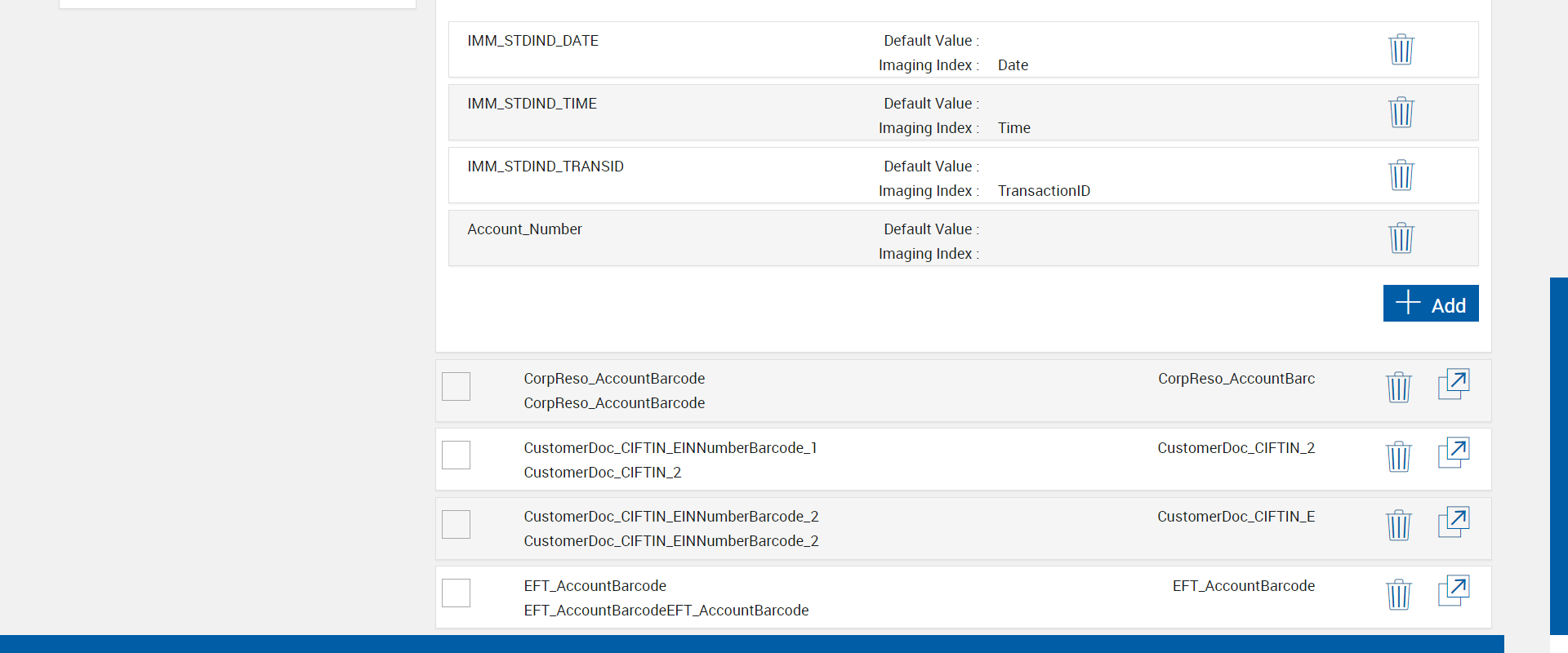Open EFT_AccountBarcode in new window

(x=1454, y=590)
